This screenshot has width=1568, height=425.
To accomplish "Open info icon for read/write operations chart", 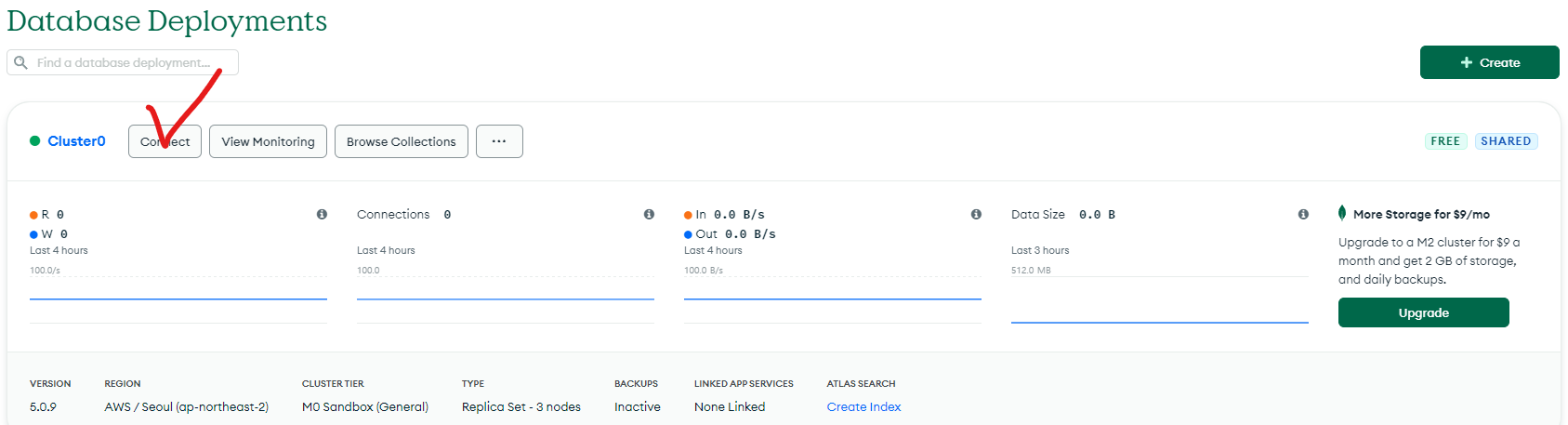I will [x=322, y=214].
